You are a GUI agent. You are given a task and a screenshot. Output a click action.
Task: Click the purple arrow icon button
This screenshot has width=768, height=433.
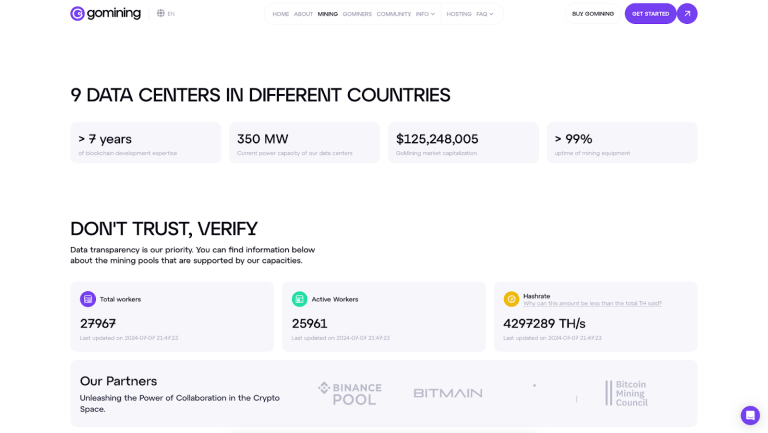[x=687, y=14]
